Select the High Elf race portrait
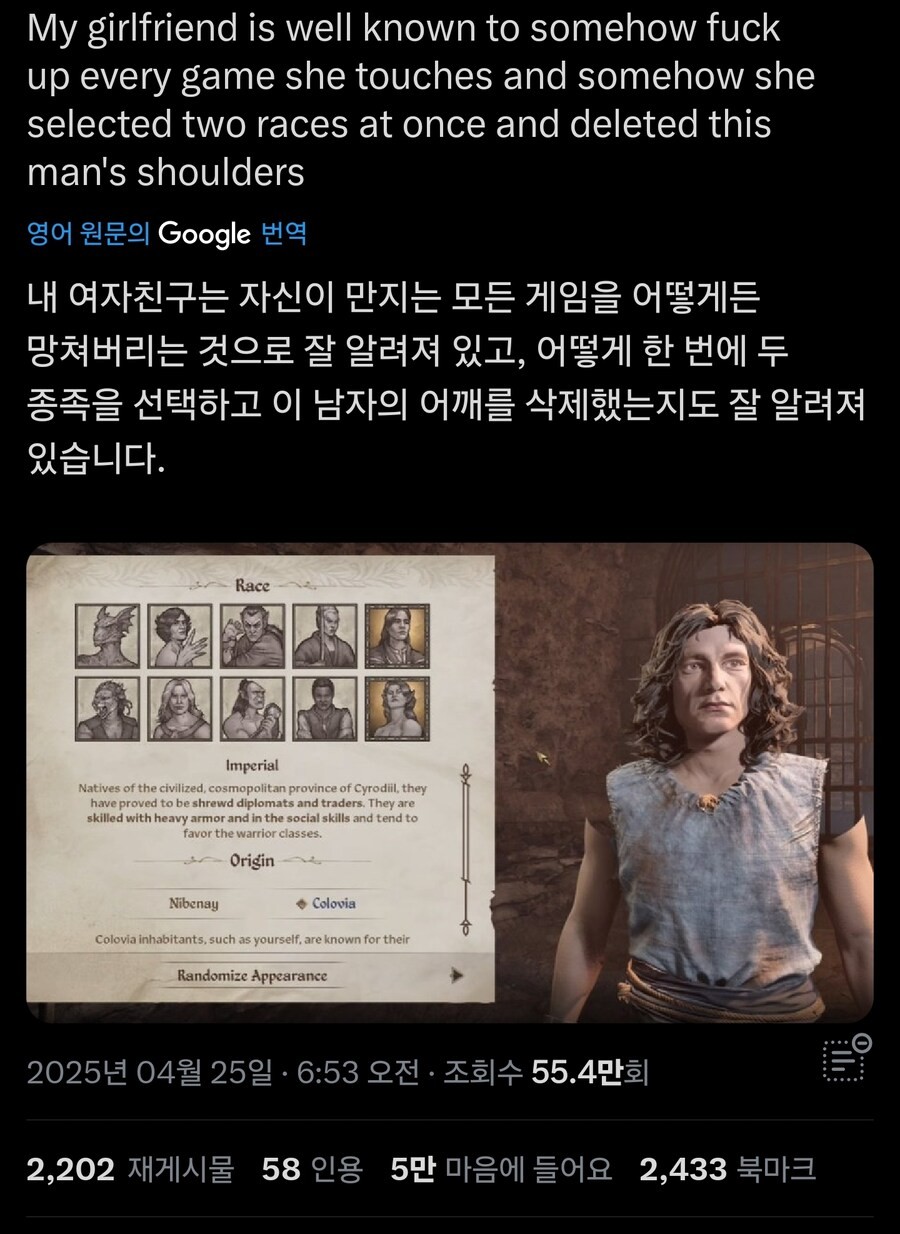 [x=324, y=636]
